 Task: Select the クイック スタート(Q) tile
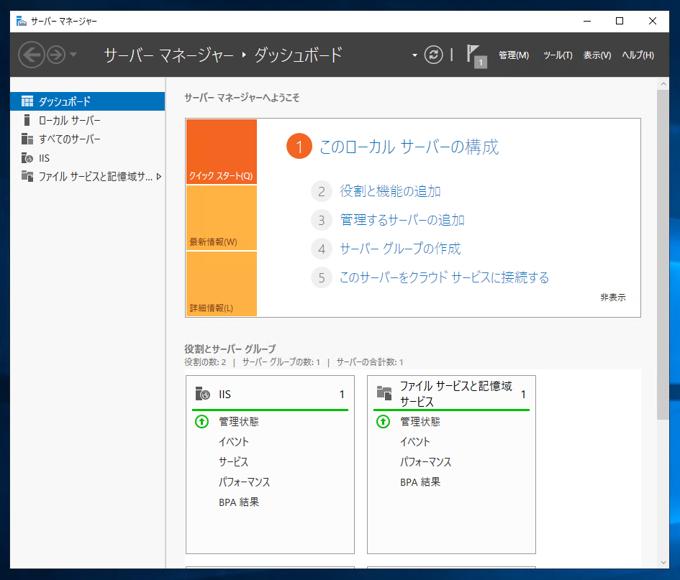point(222,152)
